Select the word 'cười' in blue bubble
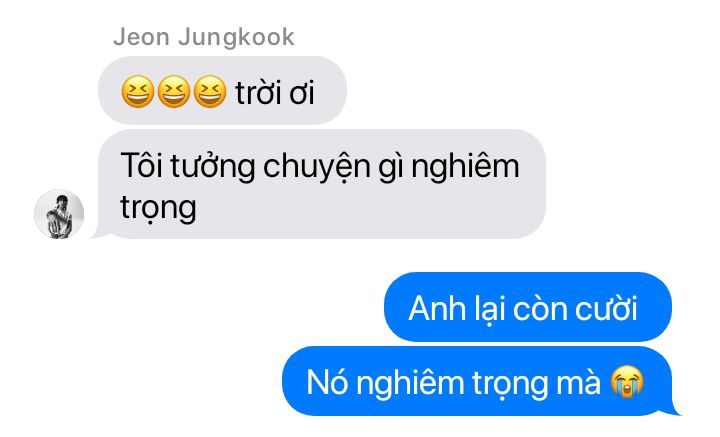 click(x=606, y=308)
